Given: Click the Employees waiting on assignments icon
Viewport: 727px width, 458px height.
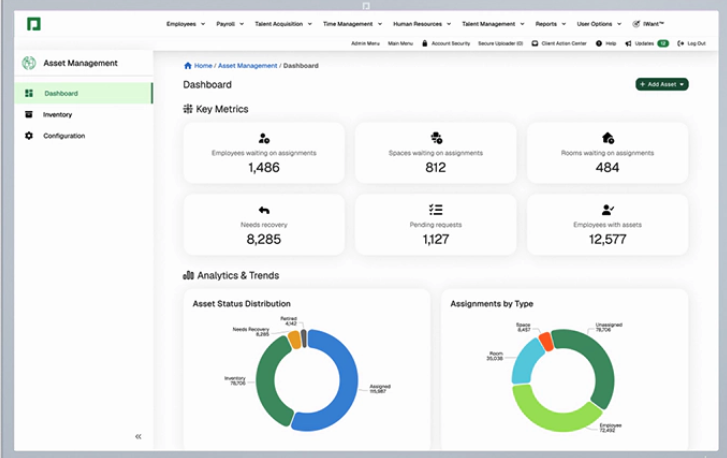Looking at the screenshot, I should pos(264,138).
